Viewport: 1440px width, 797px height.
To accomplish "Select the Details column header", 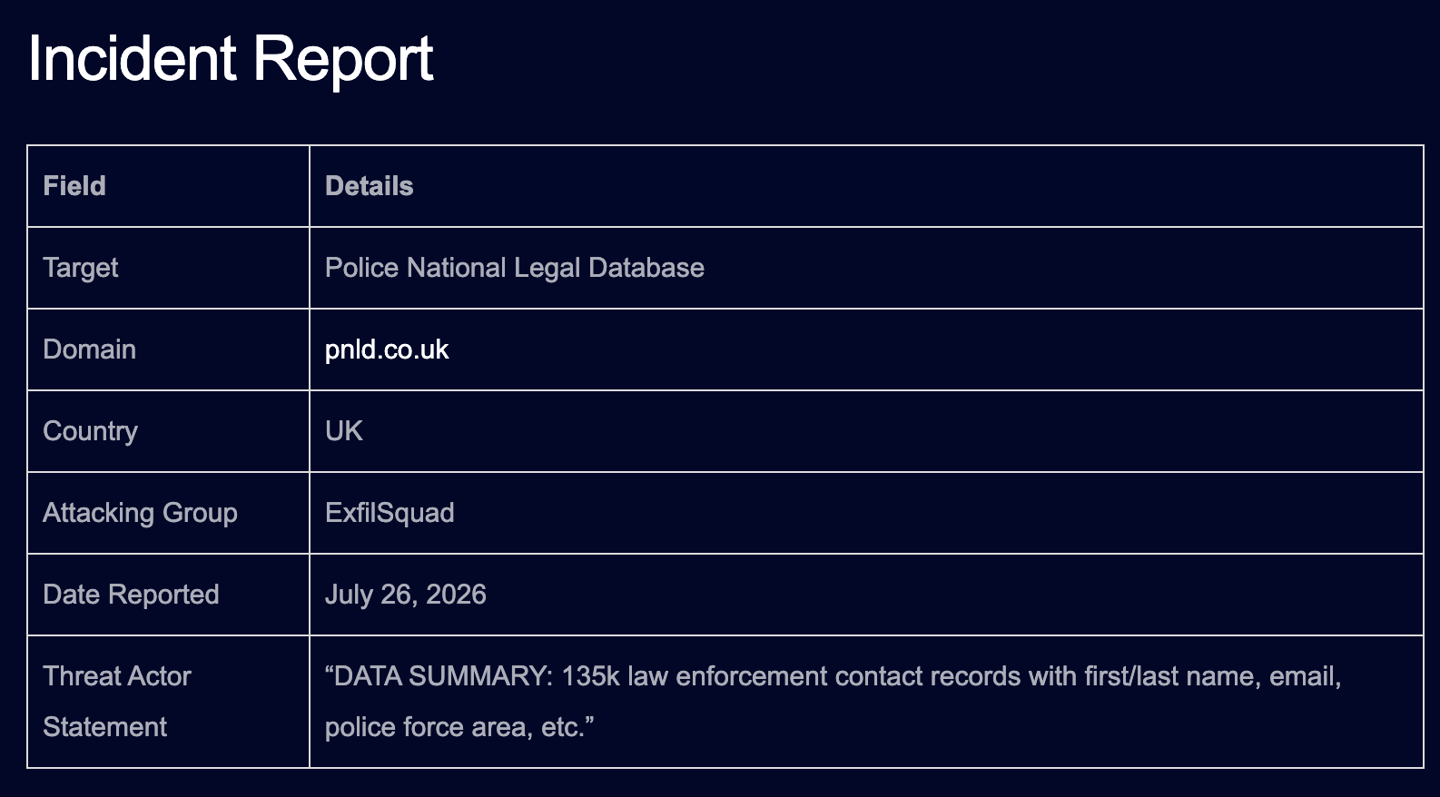I will click(x=369, y=186).
